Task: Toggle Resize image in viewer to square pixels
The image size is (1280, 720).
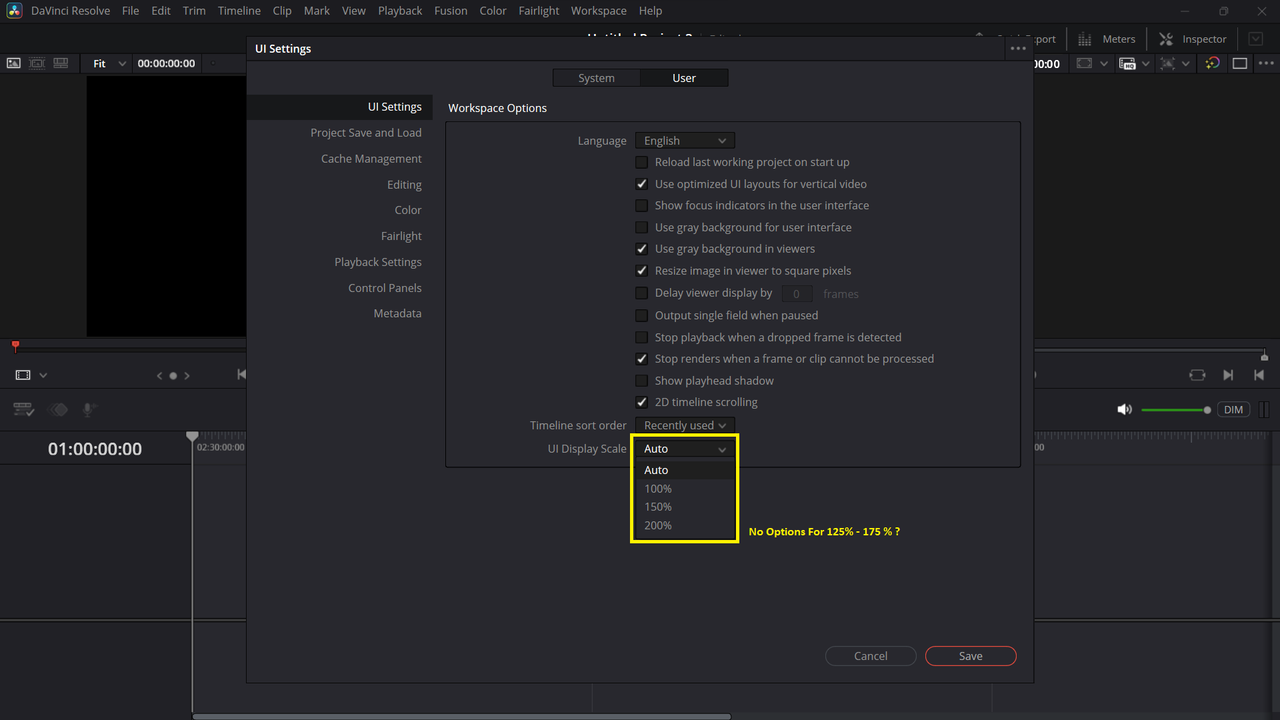Action: (642, 271)
